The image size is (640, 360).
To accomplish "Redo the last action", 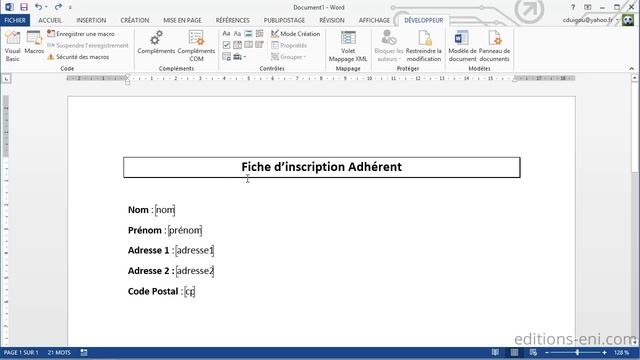I will pos(58,7).
